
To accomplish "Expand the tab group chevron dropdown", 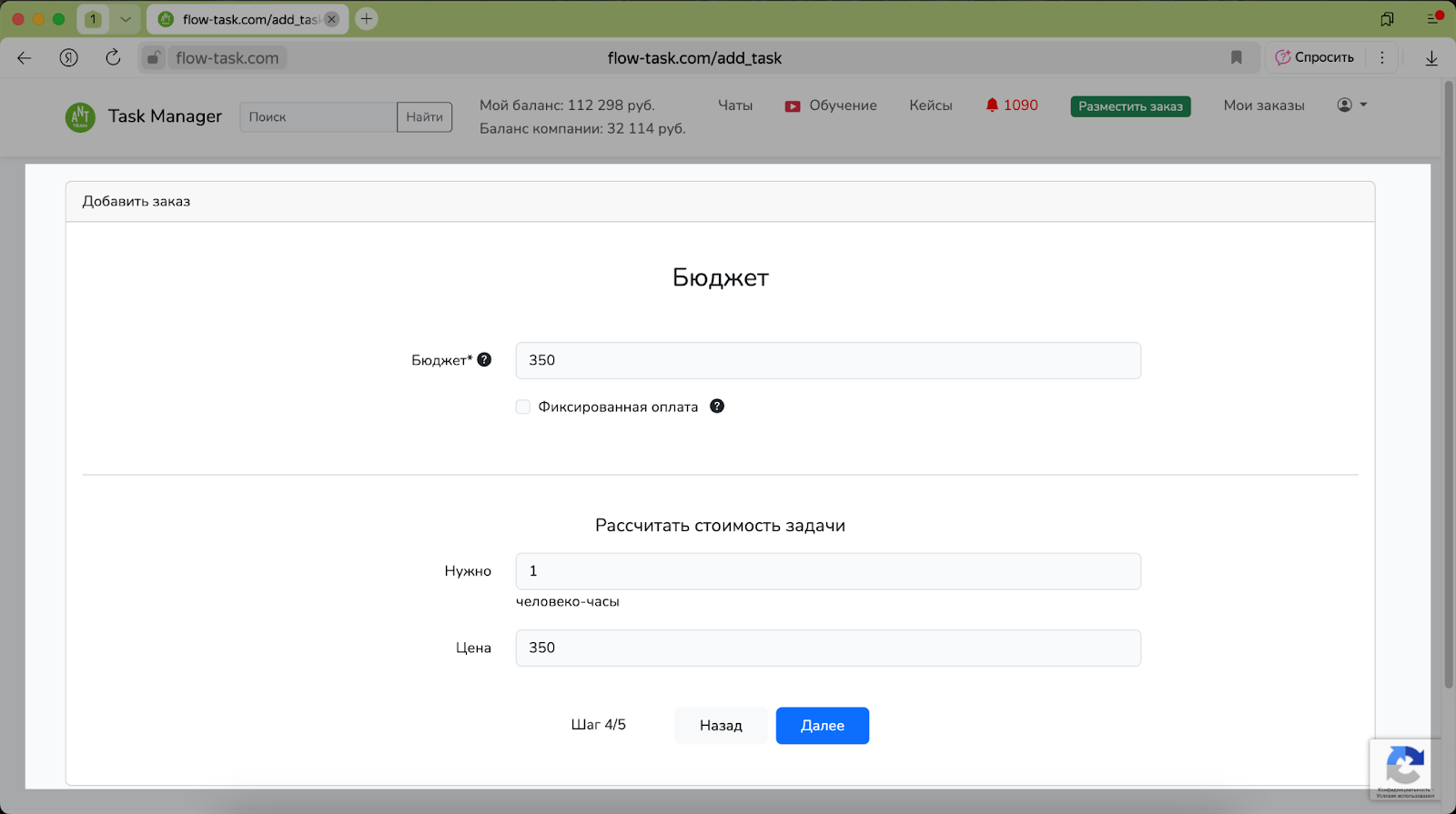I will tap(126, 19).
